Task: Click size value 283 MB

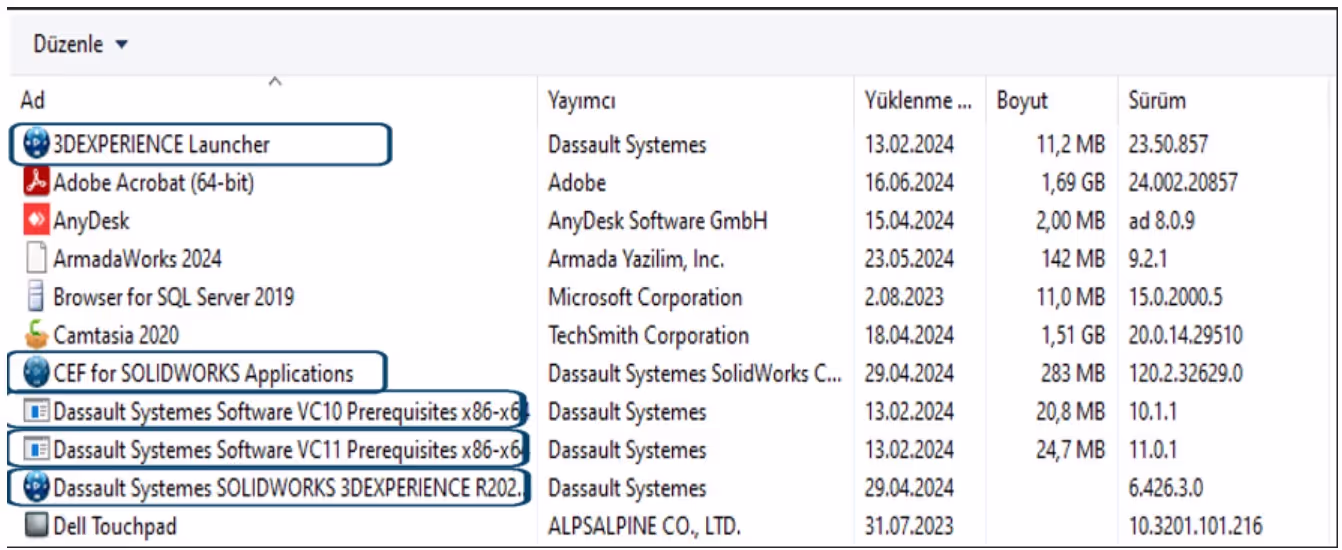Action: click(1075, 374)
